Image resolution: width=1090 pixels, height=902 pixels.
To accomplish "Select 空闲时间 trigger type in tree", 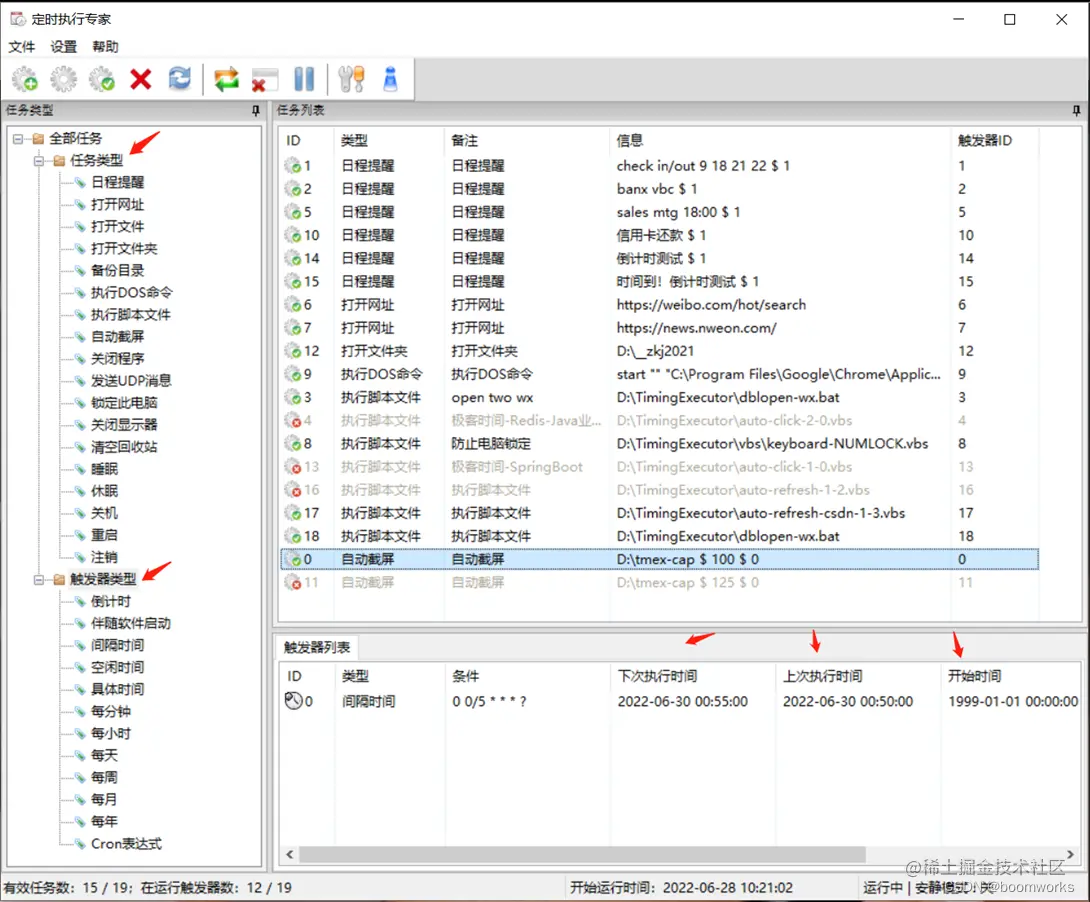I will tap(117, 668).
